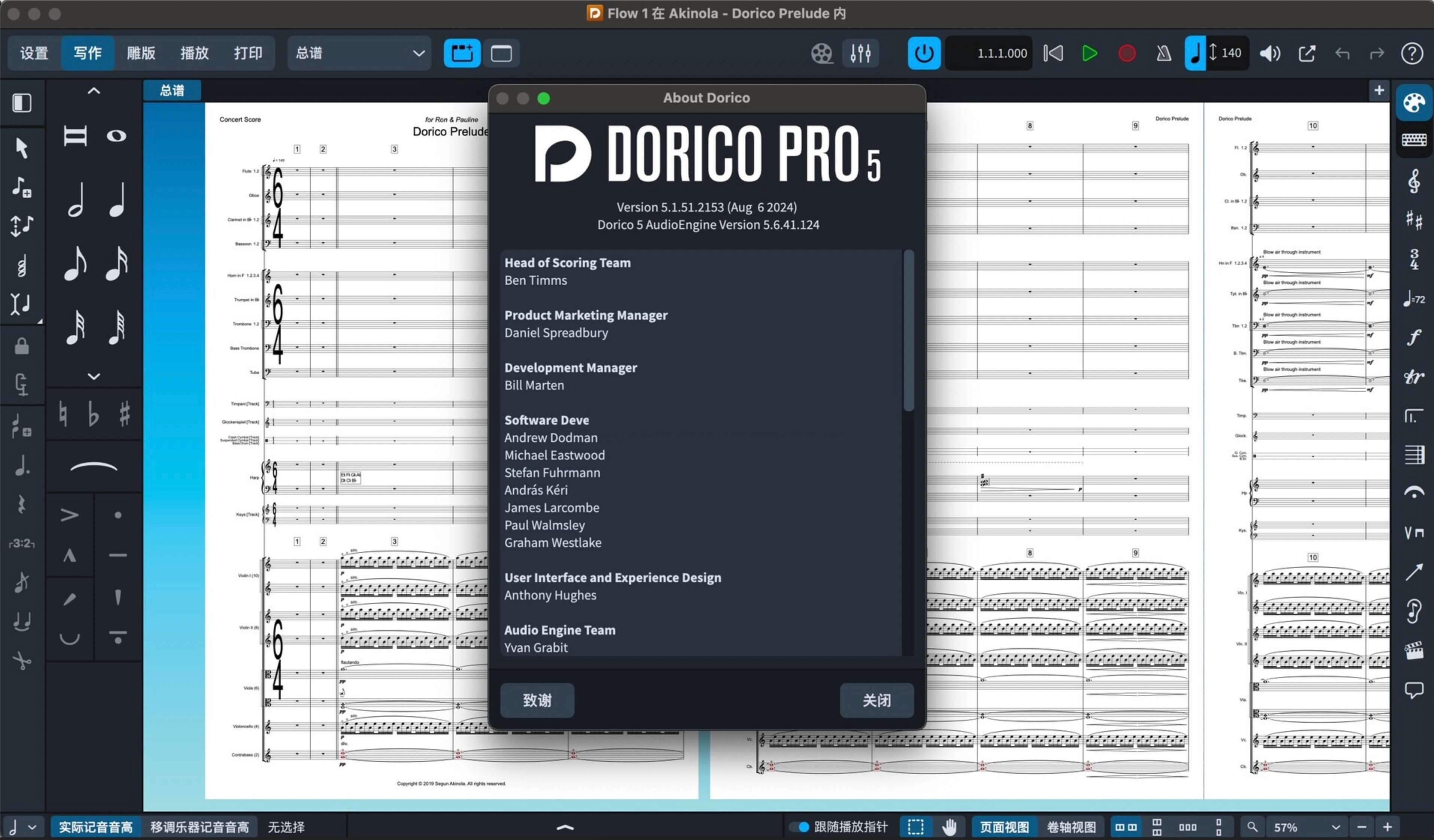This screenshot has height=840, width=1434.
Task: Open the Dynamics forte panel icon
Action: [1414, 338]
